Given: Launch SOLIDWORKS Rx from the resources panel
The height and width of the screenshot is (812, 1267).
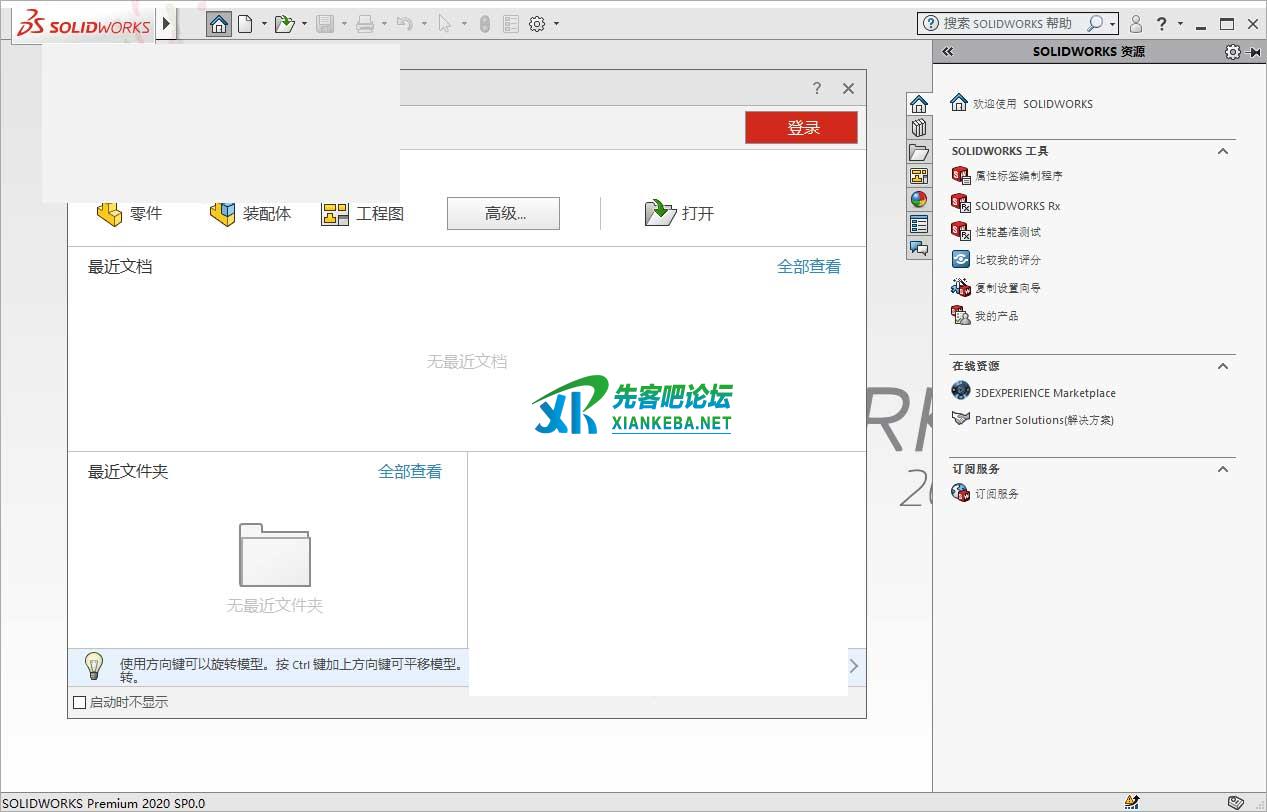Looking at the screenshot, I should [1016, 206].
